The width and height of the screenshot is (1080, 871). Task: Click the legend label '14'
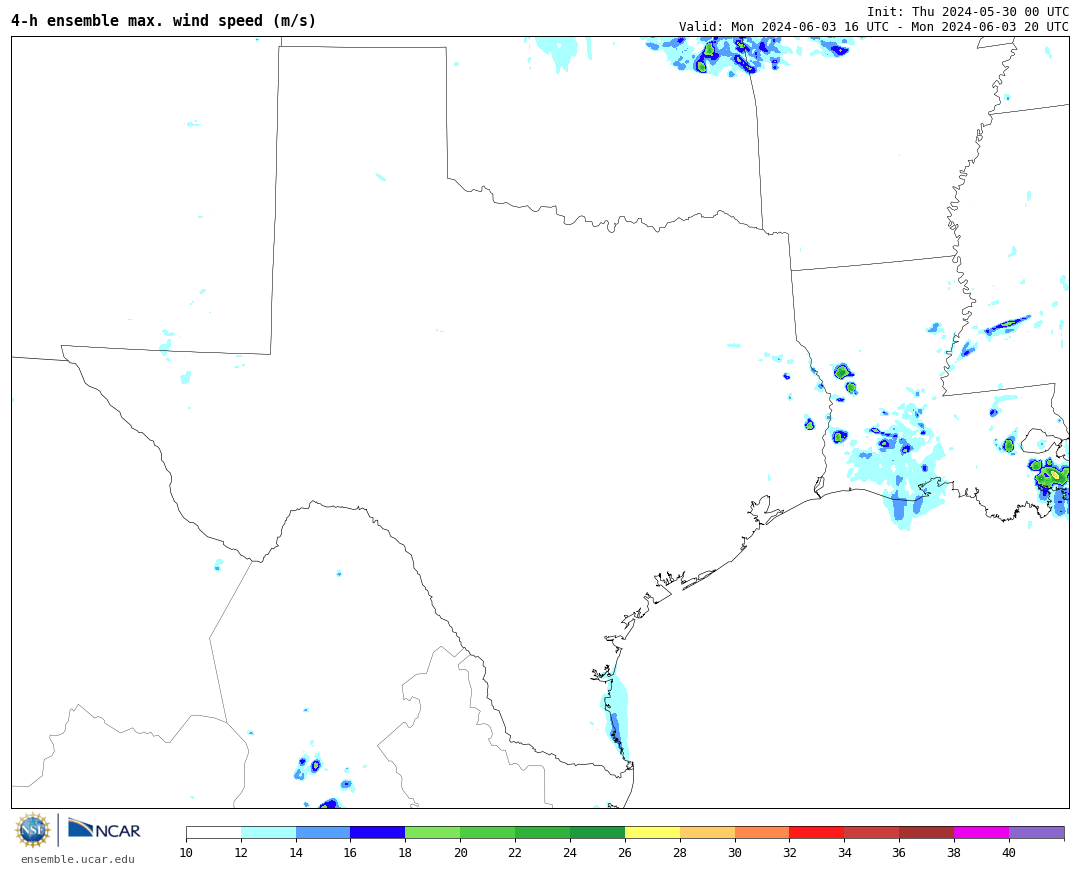(296, 852)
